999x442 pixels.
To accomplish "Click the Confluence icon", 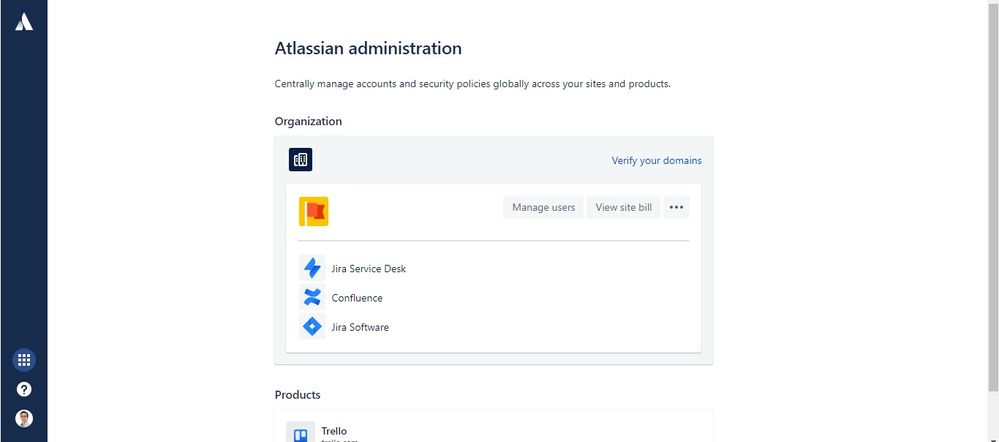I will tap(312, 297).
